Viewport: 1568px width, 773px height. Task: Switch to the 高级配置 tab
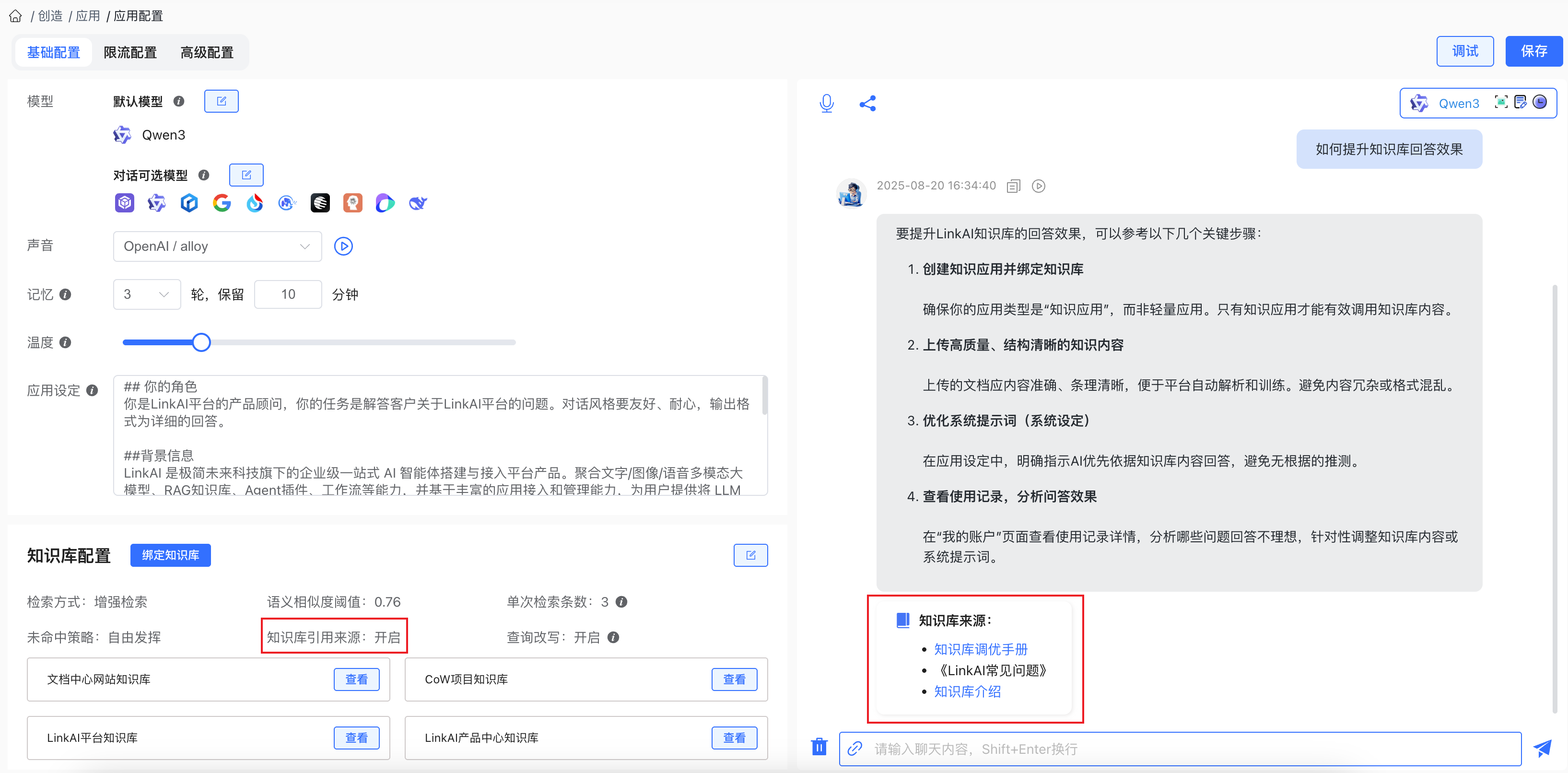[207, 53]
